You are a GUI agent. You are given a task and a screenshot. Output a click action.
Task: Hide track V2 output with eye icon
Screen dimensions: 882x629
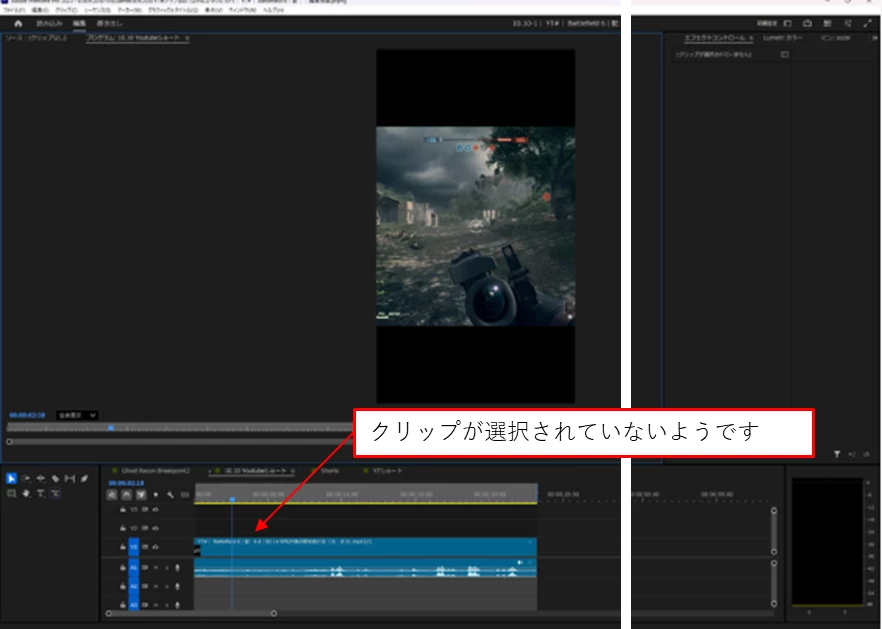(155, 528)
